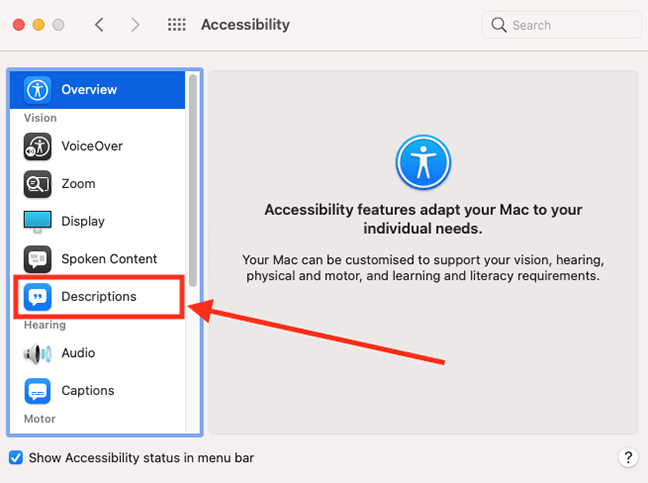Image resolution: width=648 pixels, height=483 pixels.
Task: Open the Captions icon
Action: tap(38, 391)
